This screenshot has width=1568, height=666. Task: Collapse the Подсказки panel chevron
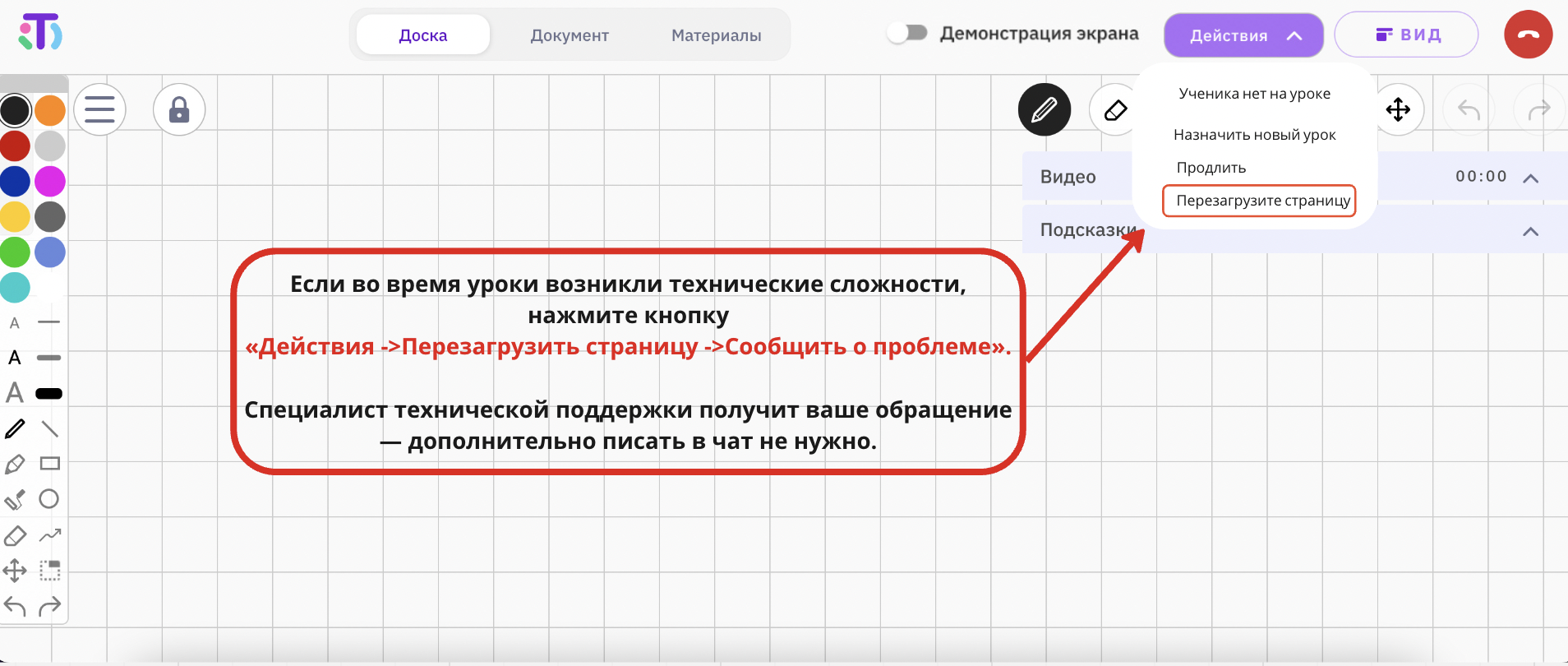point(1530,232)
